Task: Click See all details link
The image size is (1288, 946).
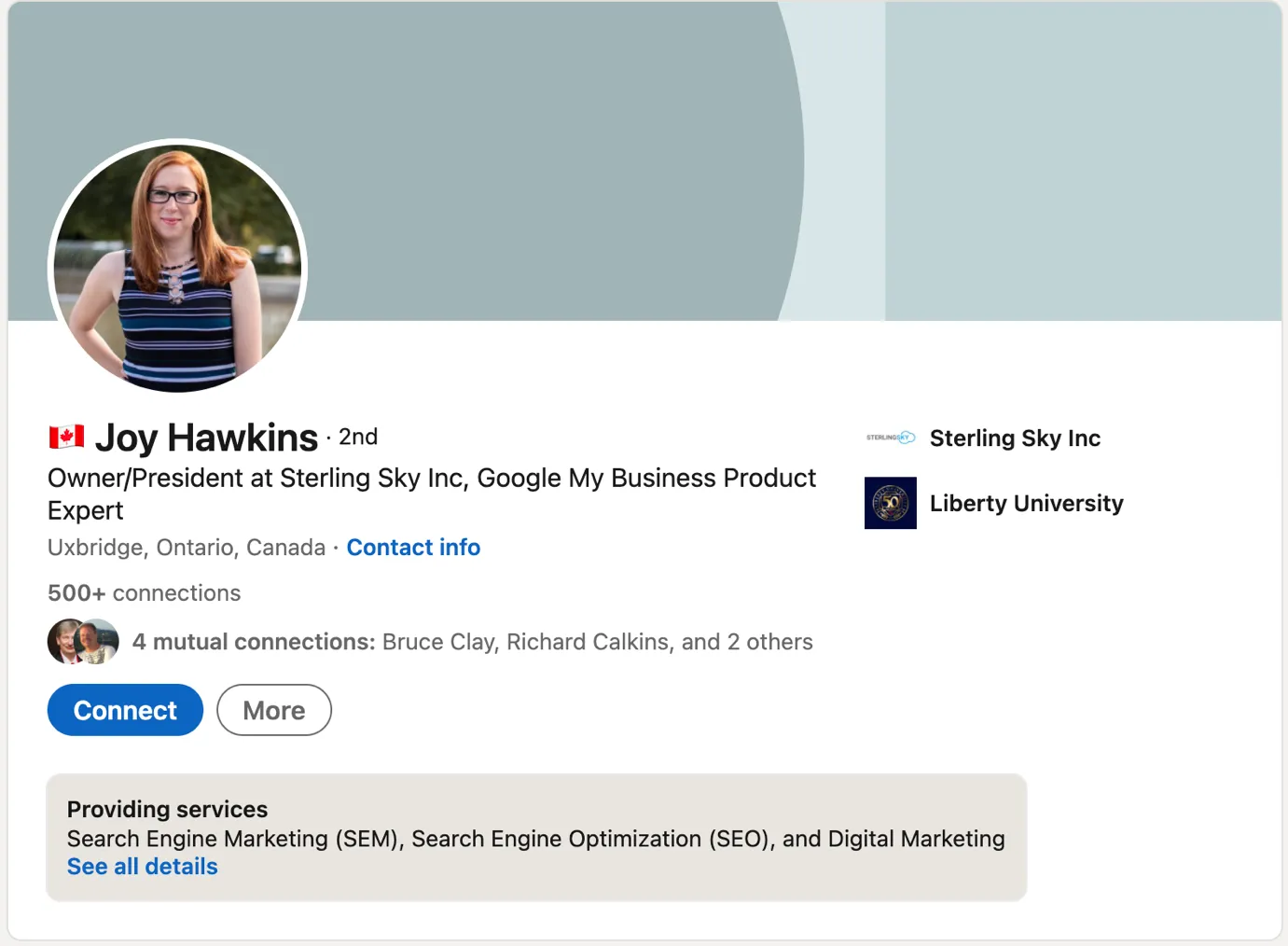Action: [x=142, y=867]
